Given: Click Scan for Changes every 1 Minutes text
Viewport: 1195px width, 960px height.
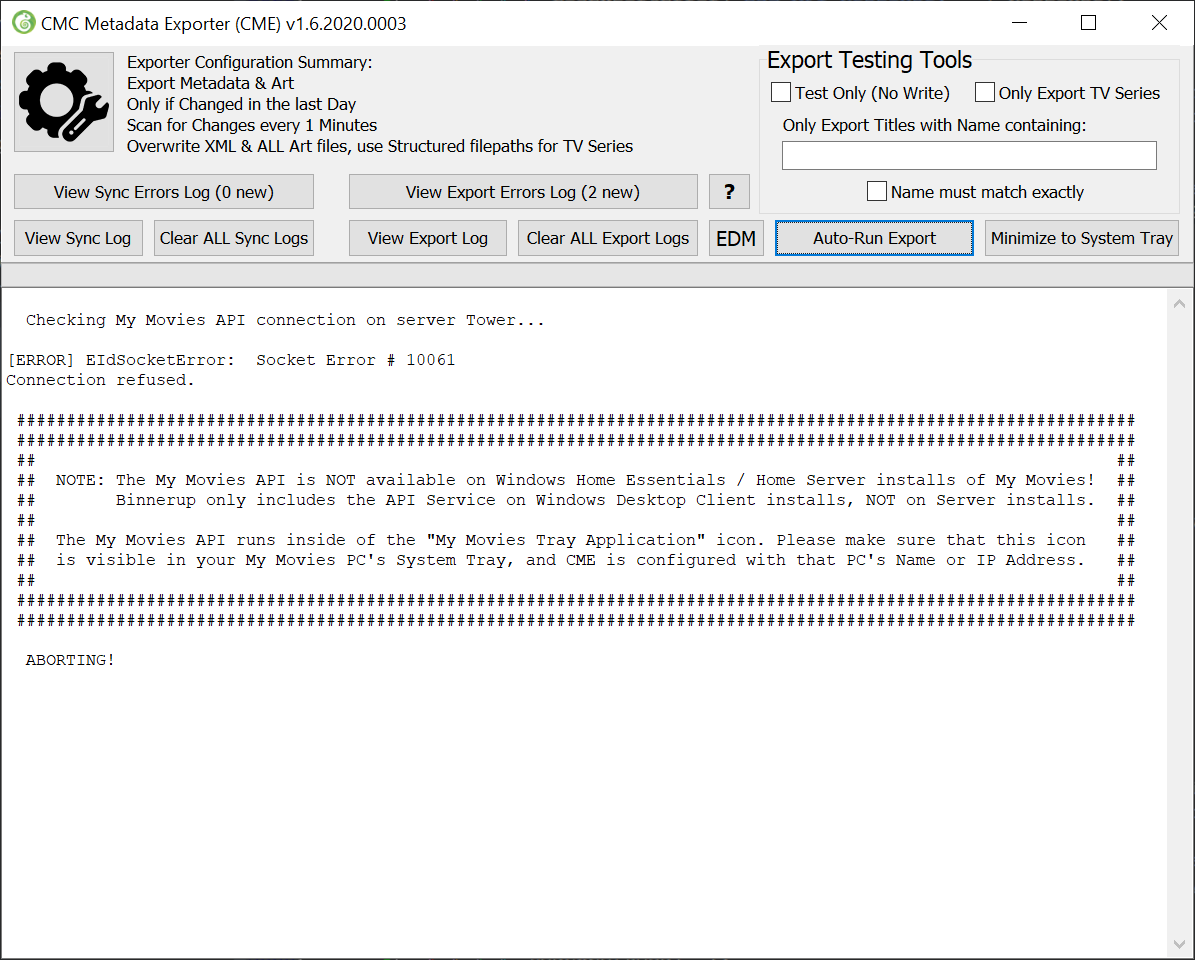Looking at the screenshot, I should (x=252, y=125).
